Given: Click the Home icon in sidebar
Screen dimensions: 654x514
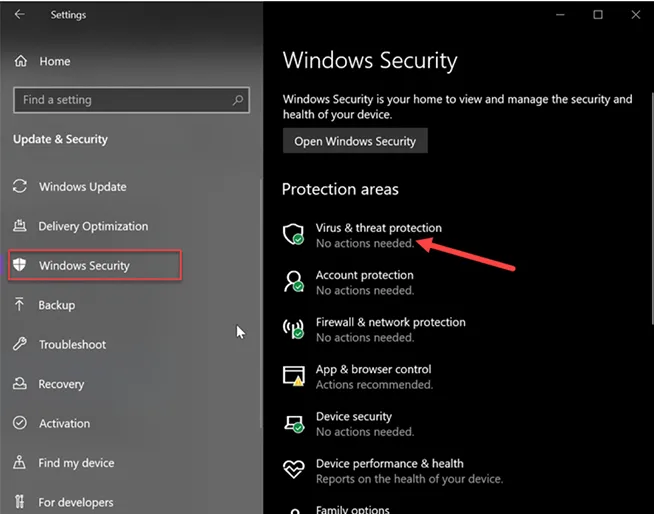Looking at the screenshot, I should point(20,62).
